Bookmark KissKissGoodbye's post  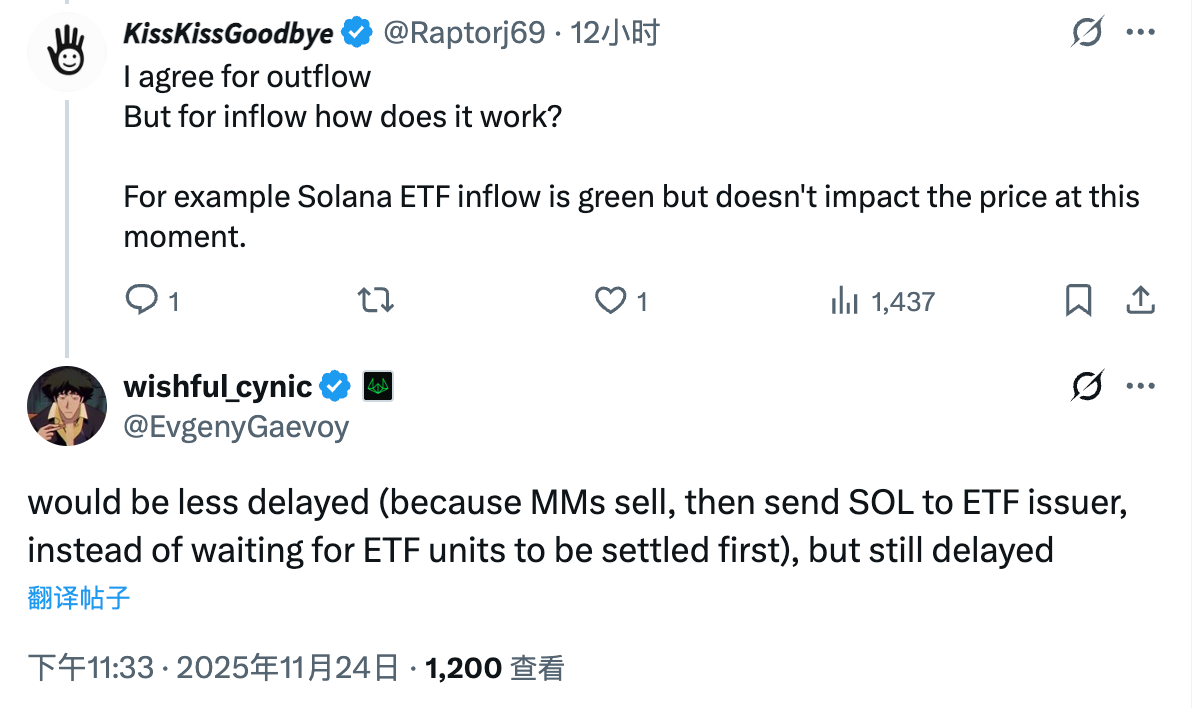(x=1078, y=300)
